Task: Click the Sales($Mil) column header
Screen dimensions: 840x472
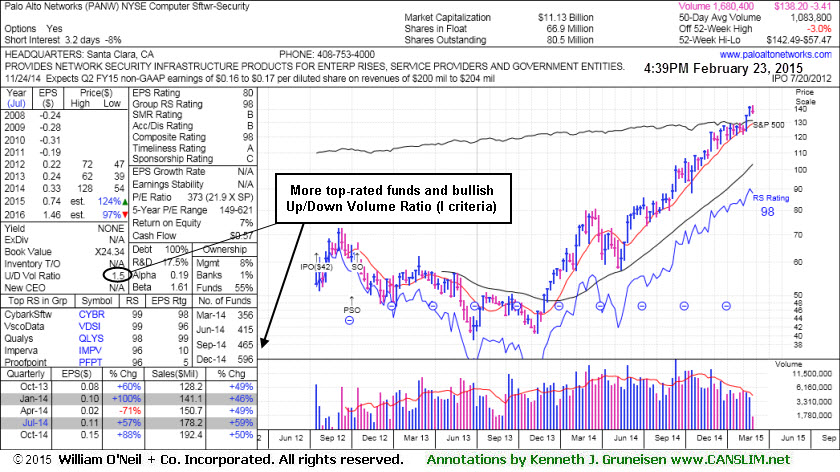Action: [x=175, y=374]
